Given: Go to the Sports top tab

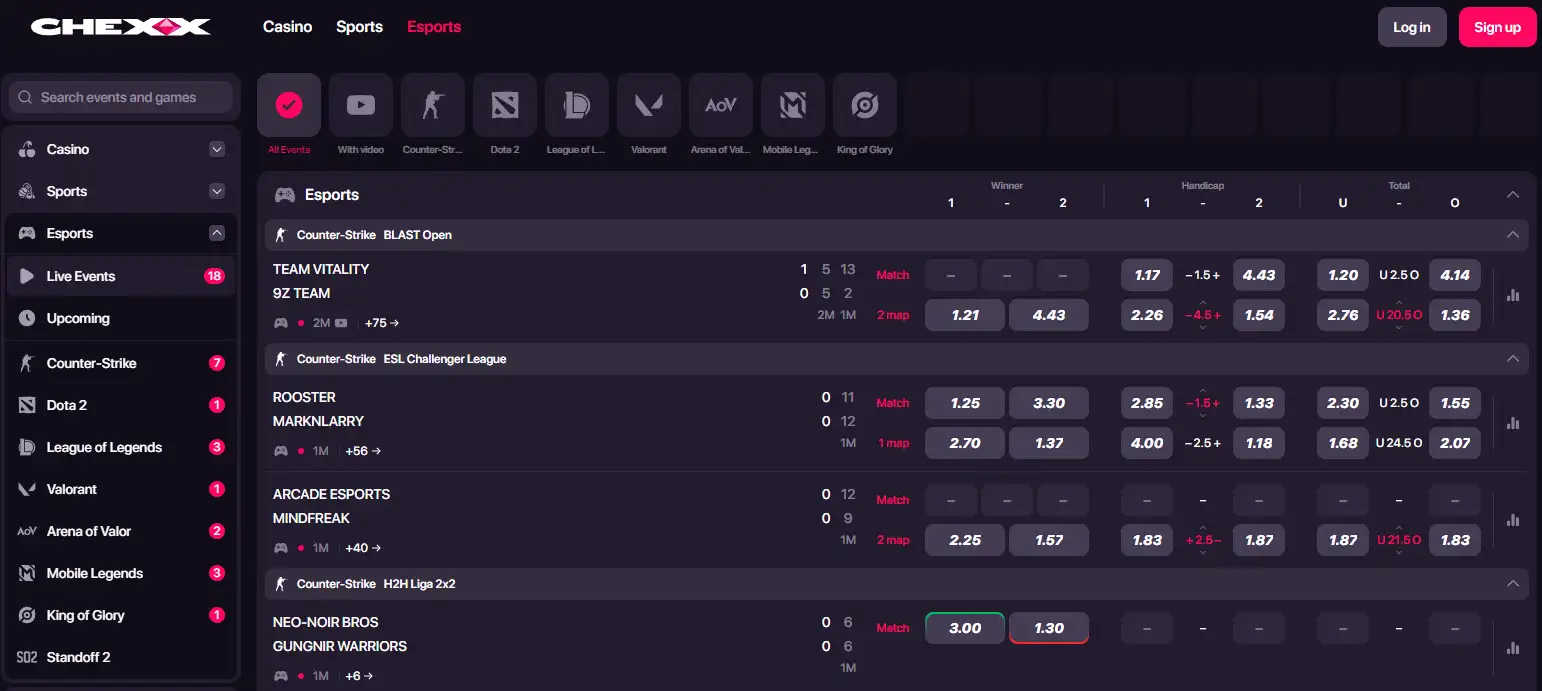Looking at the screenshot, I should click(360, 27).
